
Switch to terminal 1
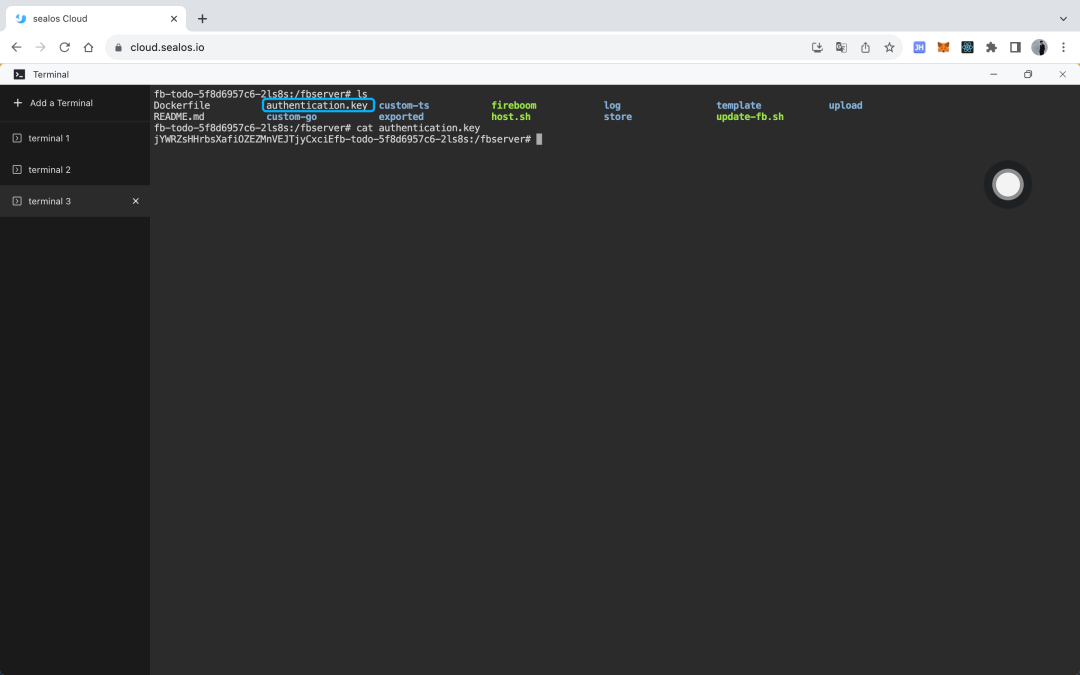74,138
